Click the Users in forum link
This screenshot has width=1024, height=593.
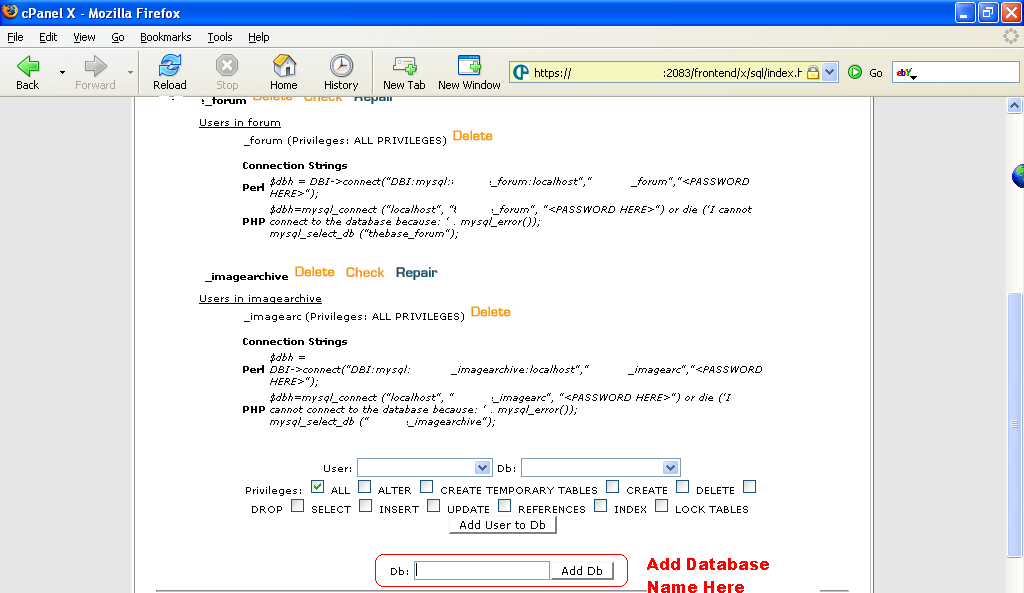(240, 123)
